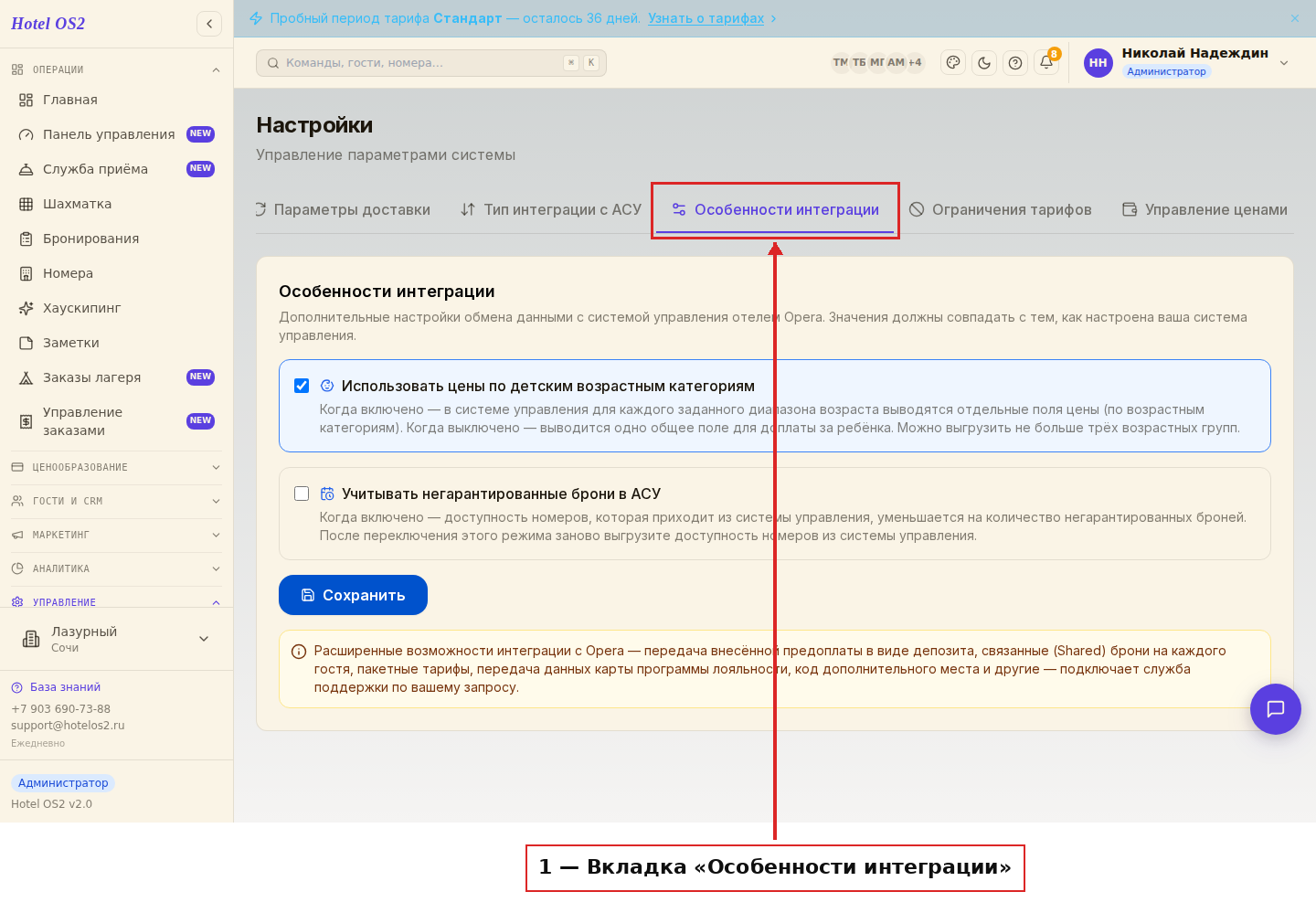1316x913 pixels.
Task: Open help question mark icon
Action: click(1015, 63)
